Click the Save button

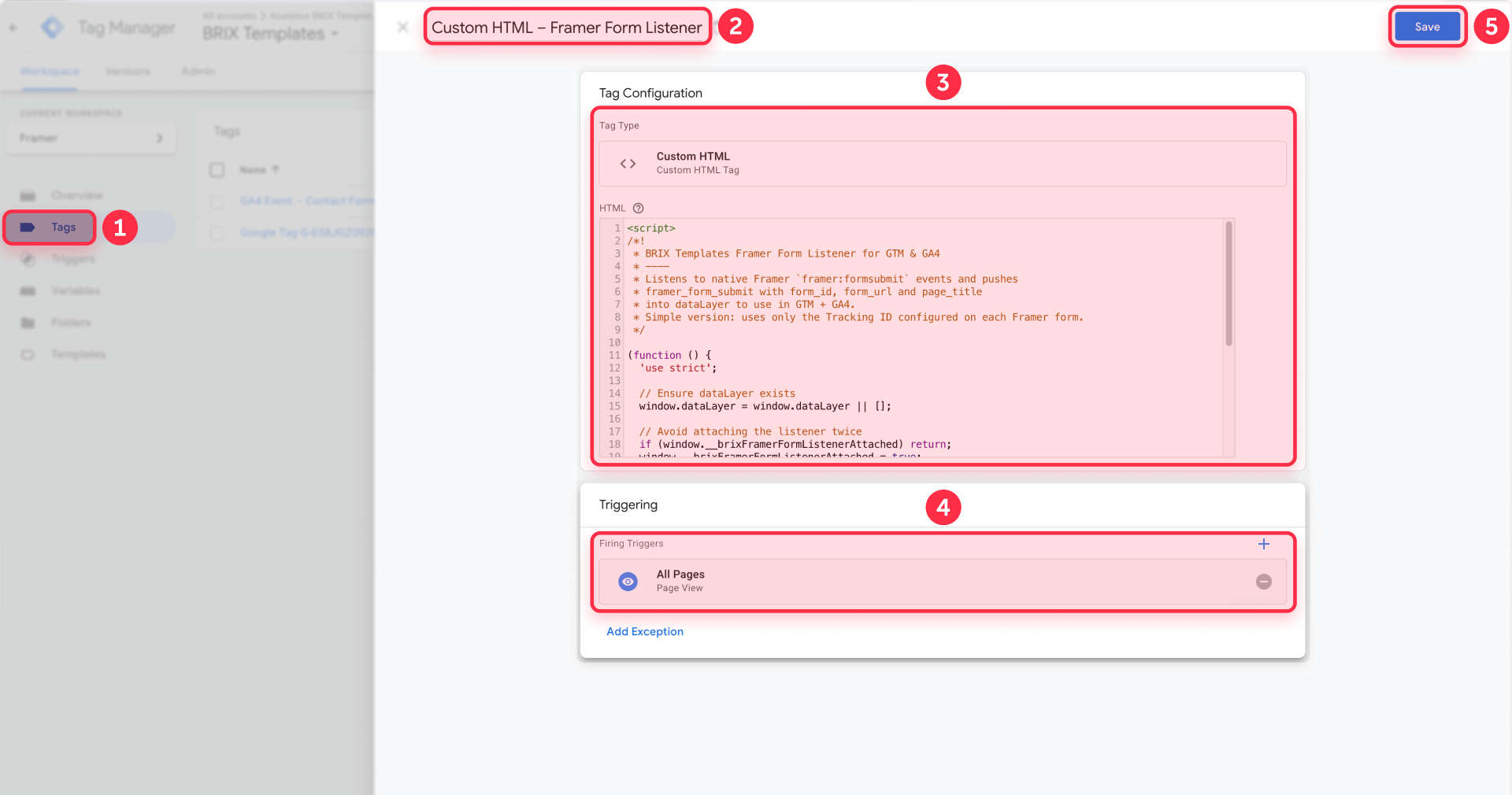(x=1427, y=27)
